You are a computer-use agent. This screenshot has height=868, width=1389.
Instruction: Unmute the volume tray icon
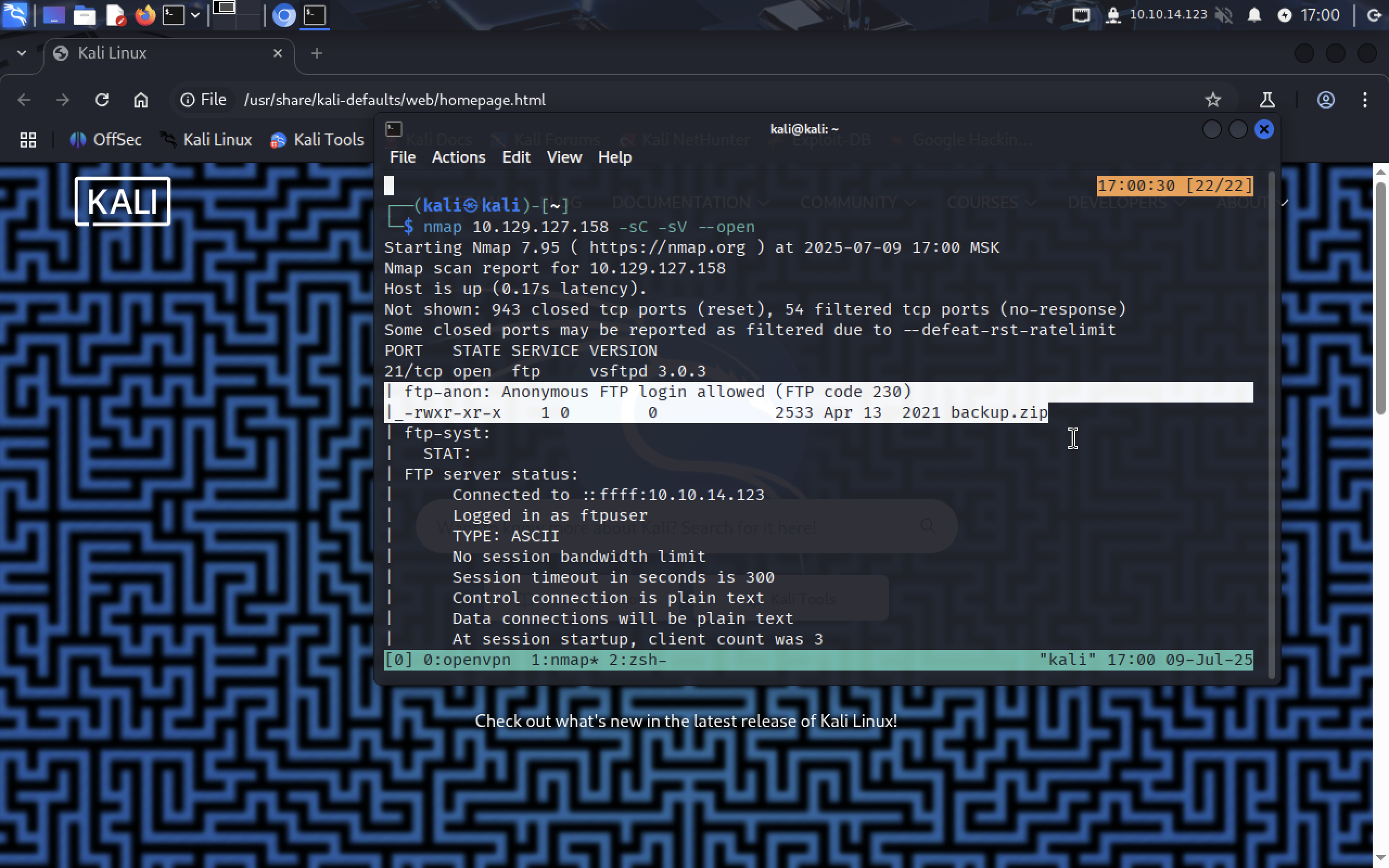(1224, 15)
